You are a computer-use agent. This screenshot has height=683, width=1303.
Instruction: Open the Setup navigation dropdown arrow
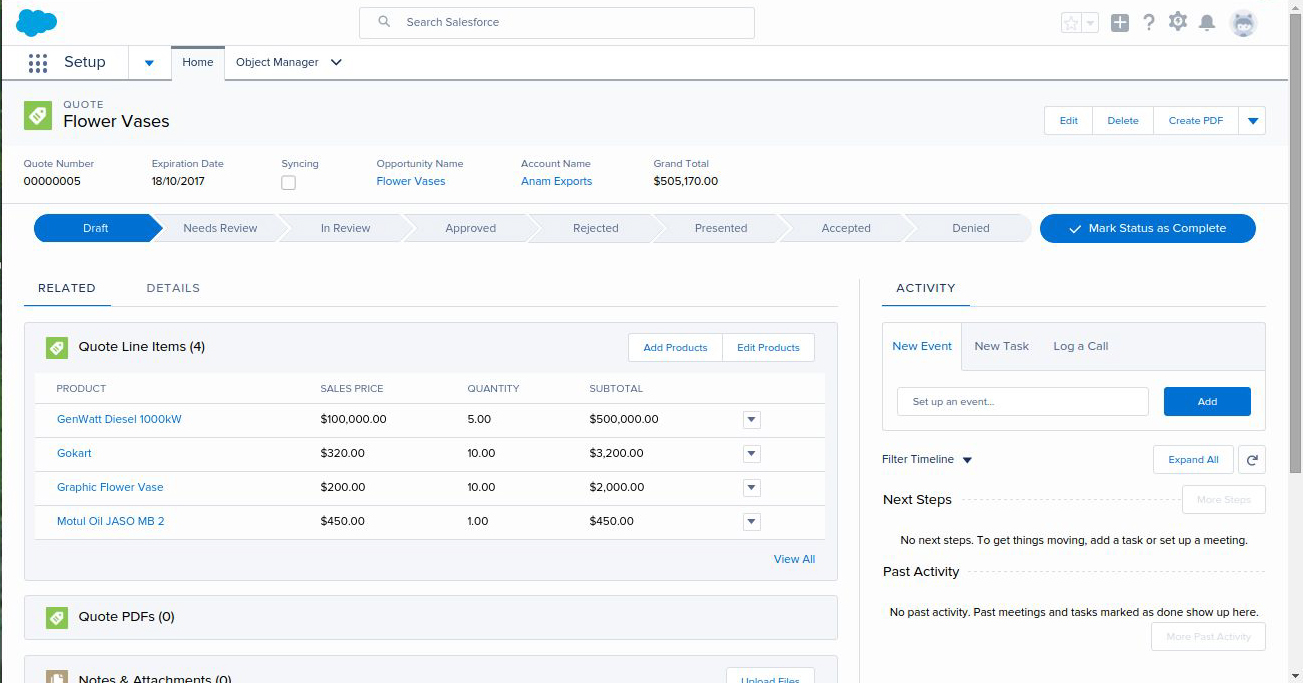(x=149, y=63)
